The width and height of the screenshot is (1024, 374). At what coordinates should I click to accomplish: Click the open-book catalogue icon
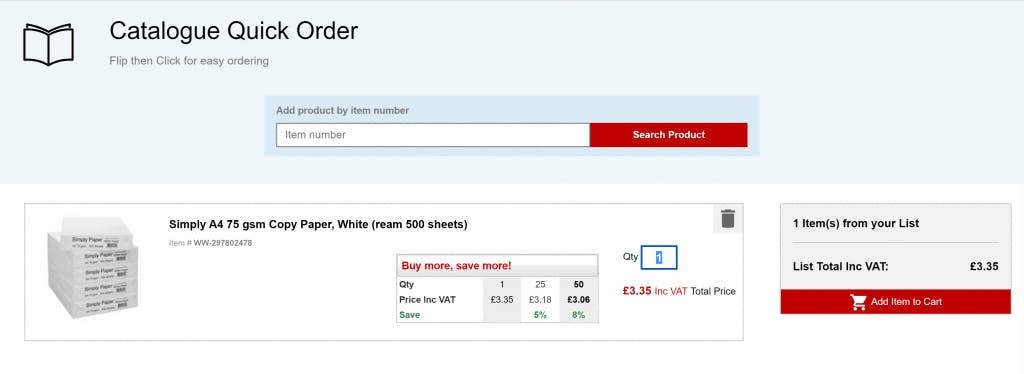pos(48,44)
